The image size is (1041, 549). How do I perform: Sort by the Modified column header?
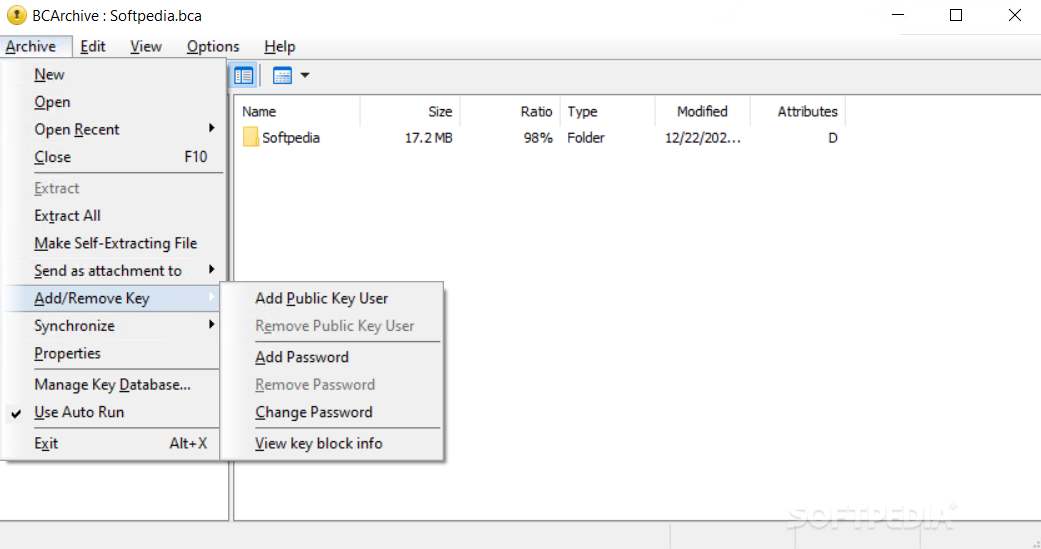click(x=702, y=112)
